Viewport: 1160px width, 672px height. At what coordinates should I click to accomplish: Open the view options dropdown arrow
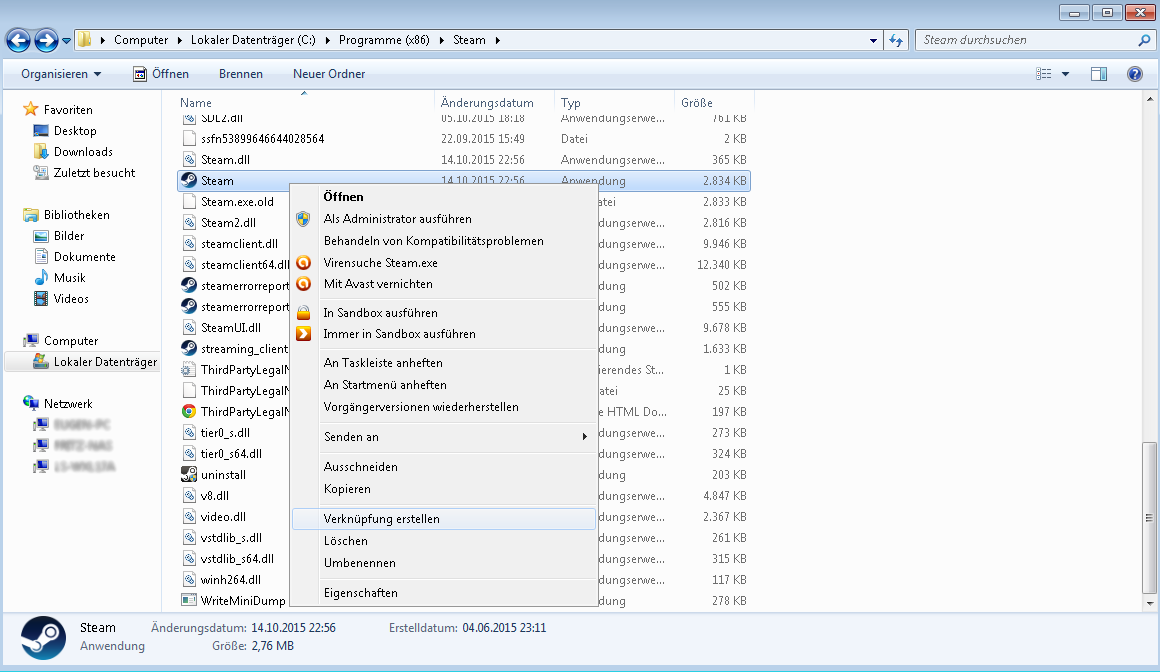click(1065, 74)
